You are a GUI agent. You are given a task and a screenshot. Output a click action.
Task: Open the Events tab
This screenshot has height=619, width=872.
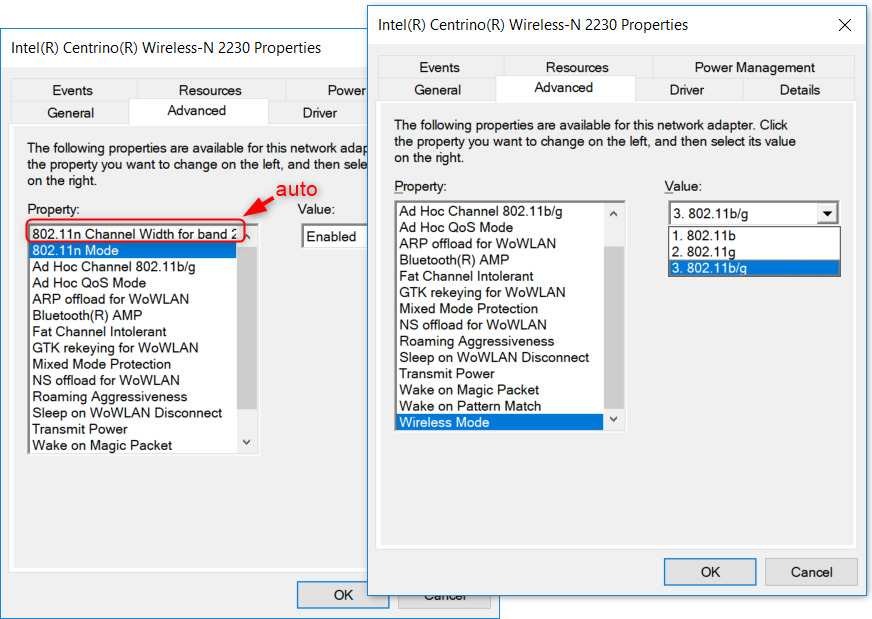(439, 67)
